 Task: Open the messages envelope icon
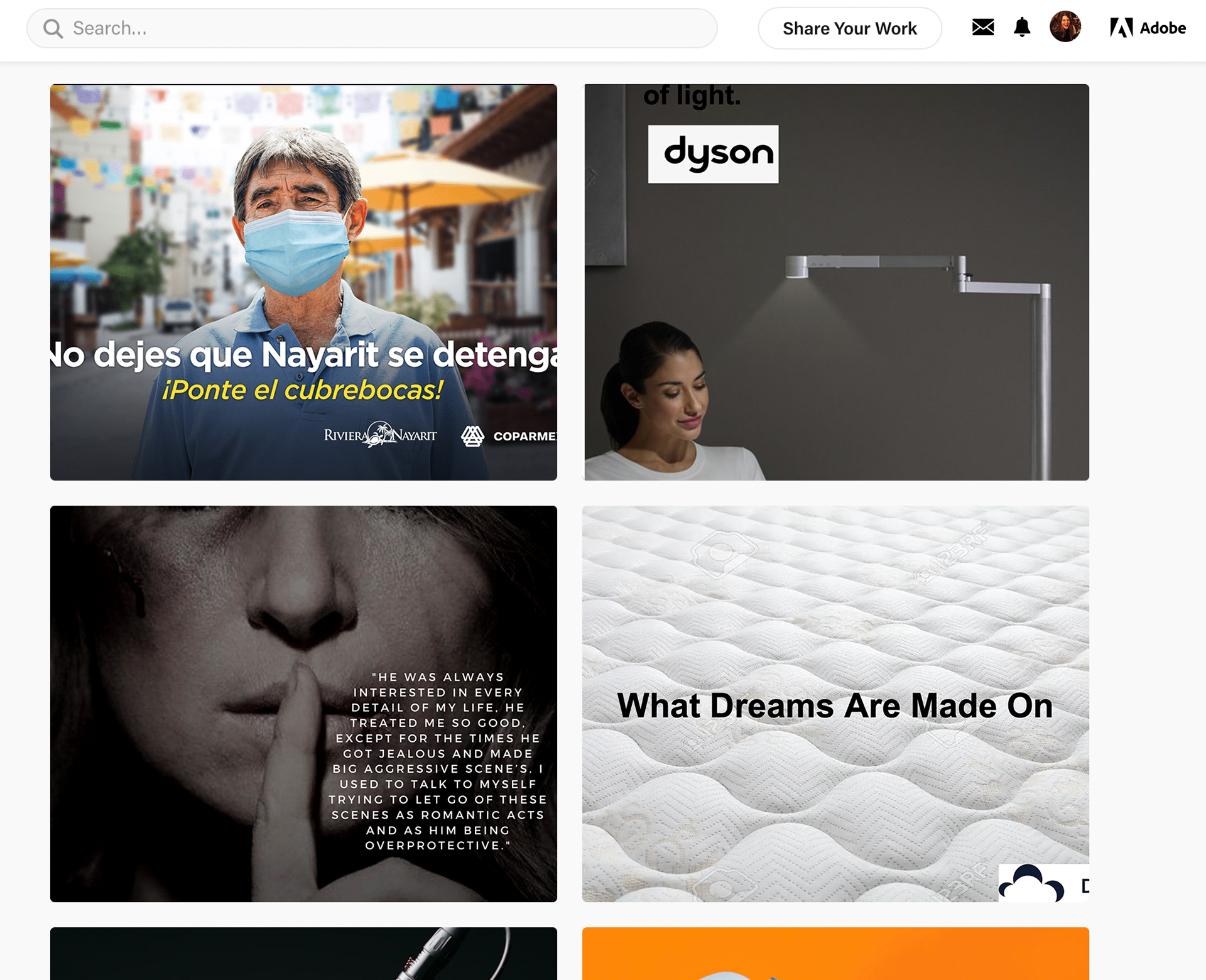(x=983, y=28)
